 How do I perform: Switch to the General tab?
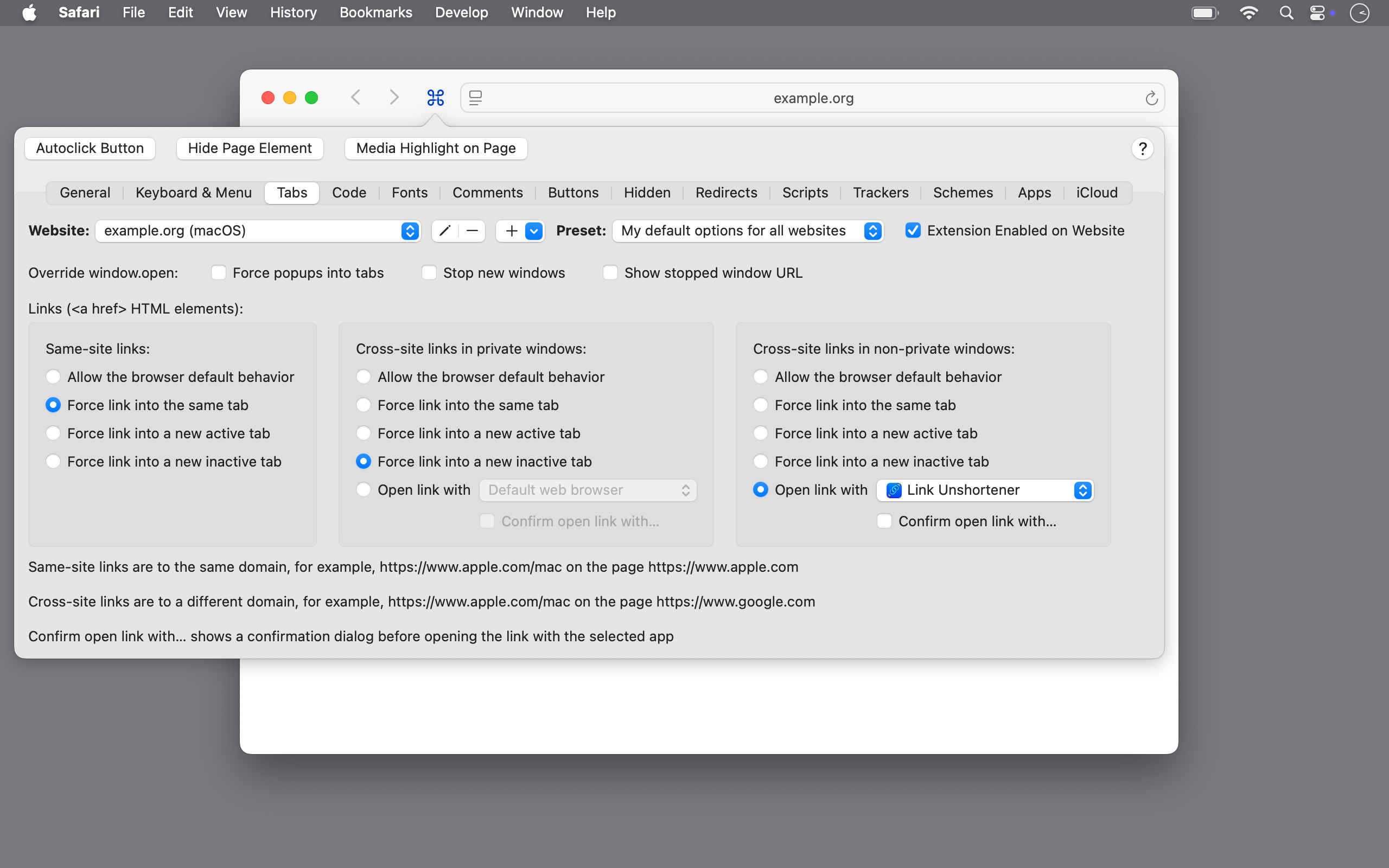coord(85,193)
